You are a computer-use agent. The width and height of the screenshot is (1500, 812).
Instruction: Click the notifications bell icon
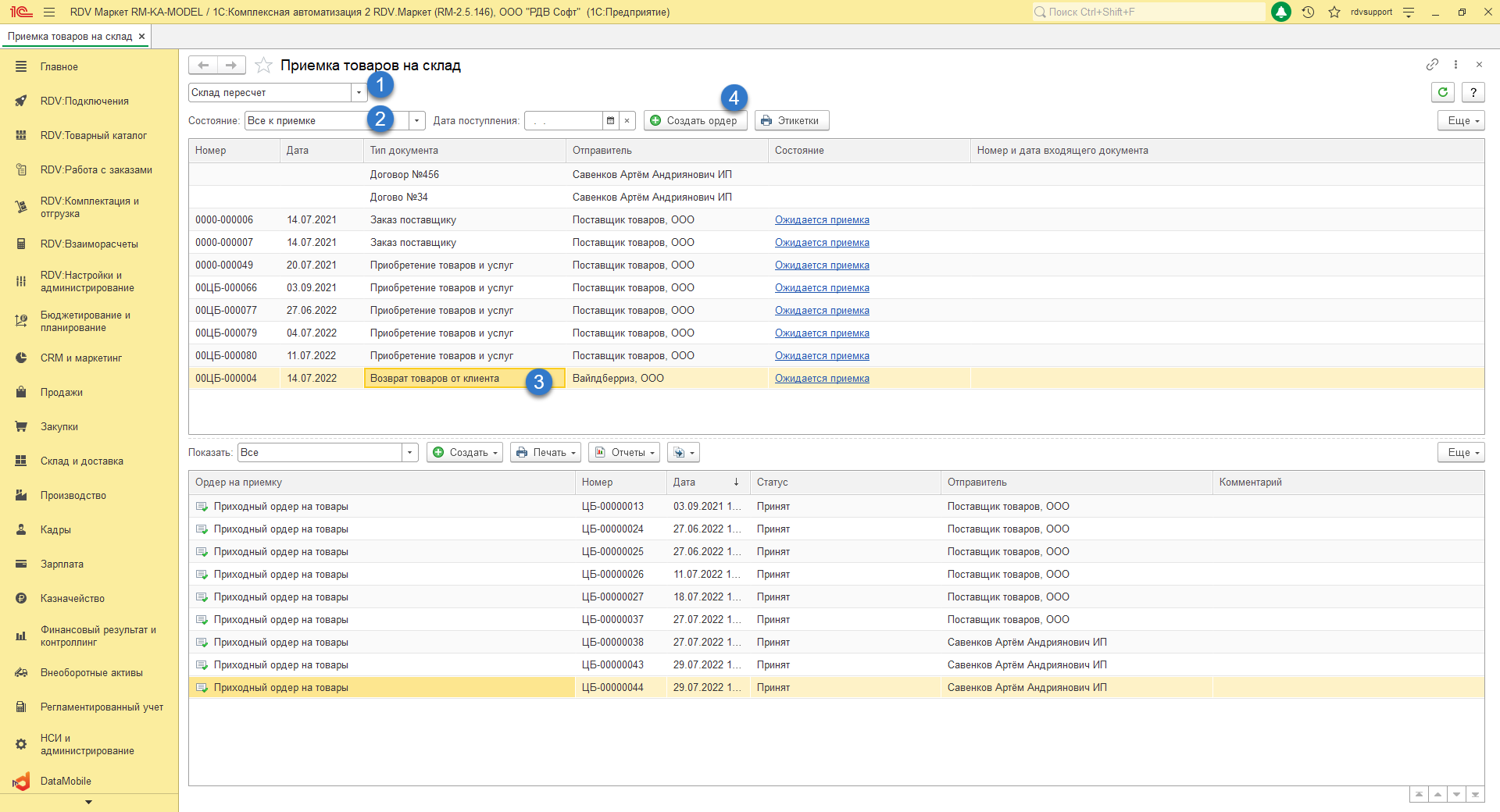(1281, 12)
